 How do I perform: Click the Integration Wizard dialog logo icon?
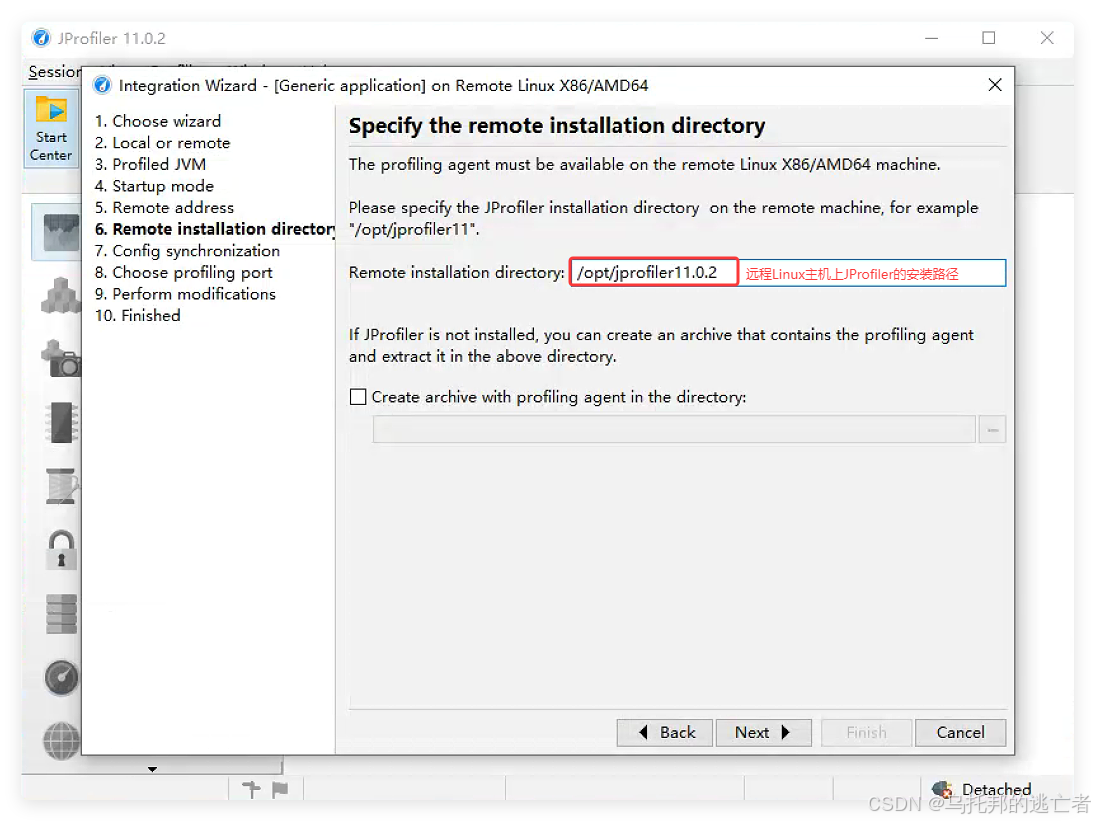pyautogui.click(x=103, y=85)
